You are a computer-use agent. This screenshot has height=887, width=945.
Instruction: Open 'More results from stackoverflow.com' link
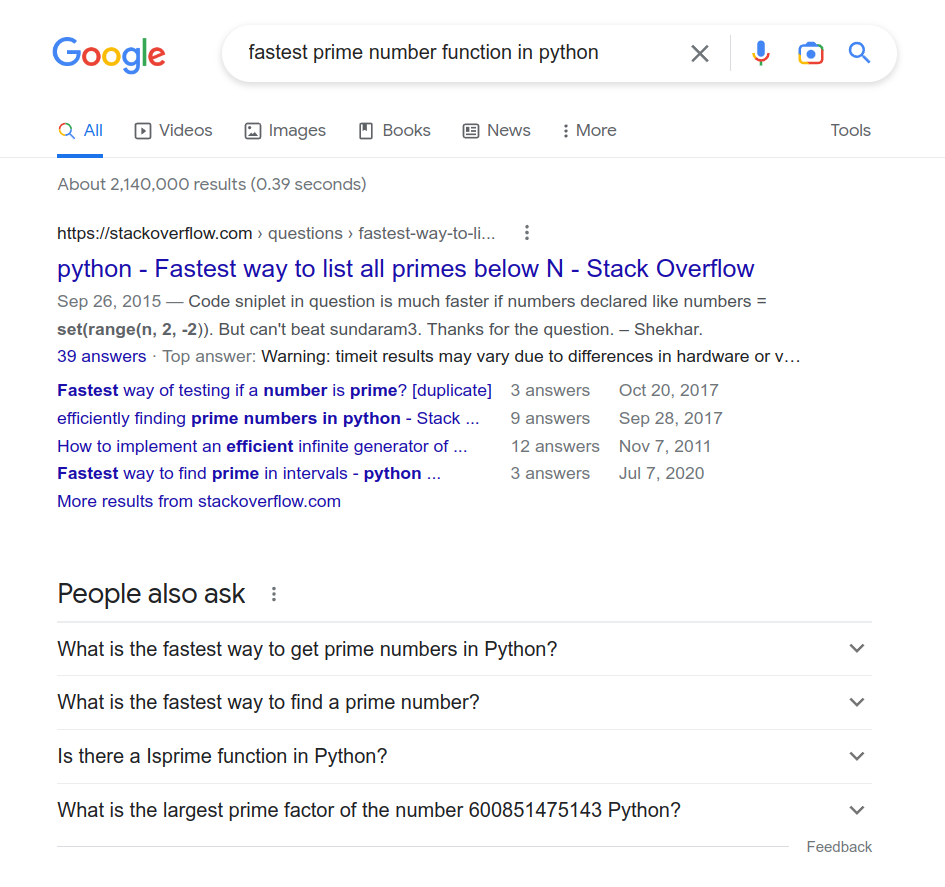pyautogui.click(x=199, y=501)
